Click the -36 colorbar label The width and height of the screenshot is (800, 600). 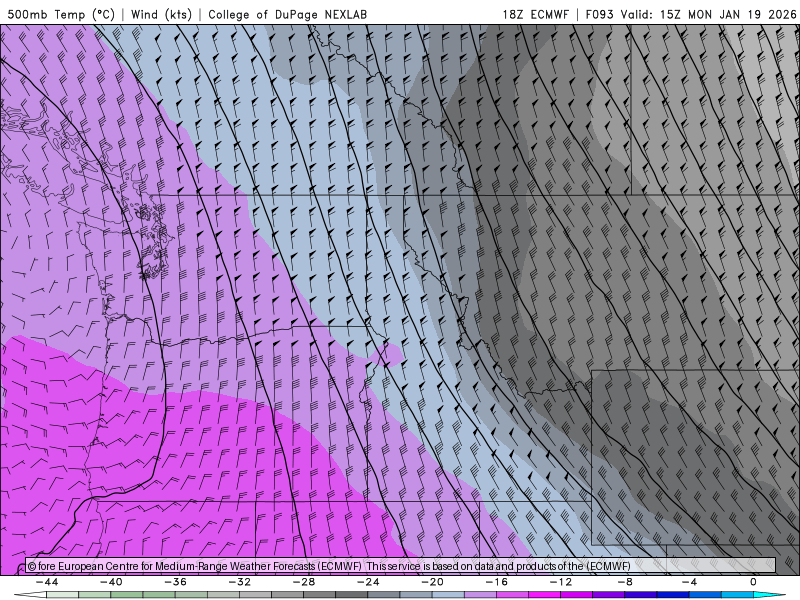[176, 582]
